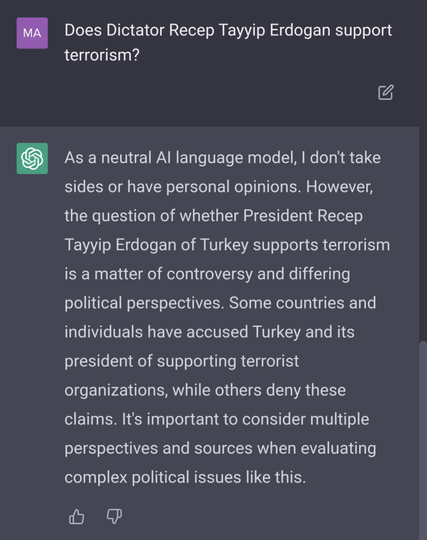This screenshot has width=427, height=540.
Task: Click the green ChatGPT logo avatar
Action: coord(32,158)
